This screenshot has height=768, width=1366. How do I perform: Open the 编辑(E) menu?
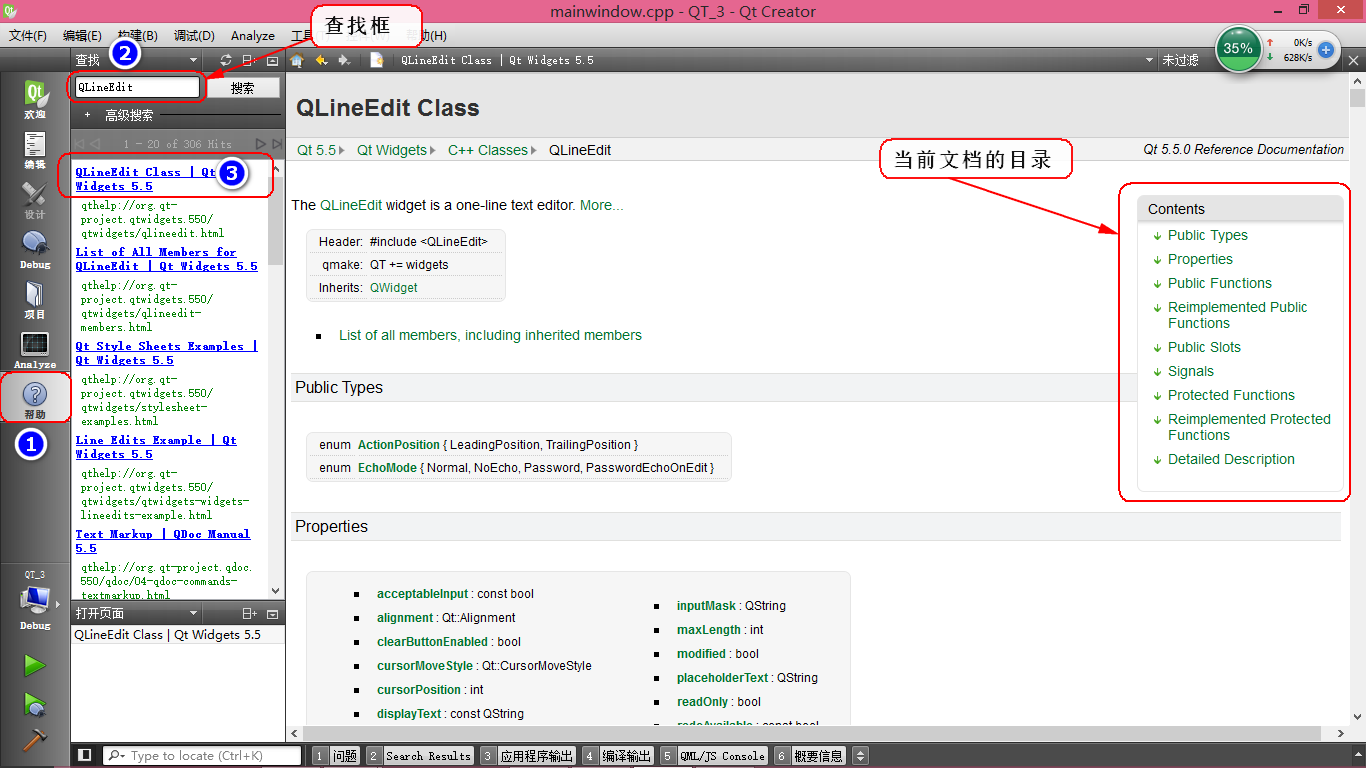point(82,36)
